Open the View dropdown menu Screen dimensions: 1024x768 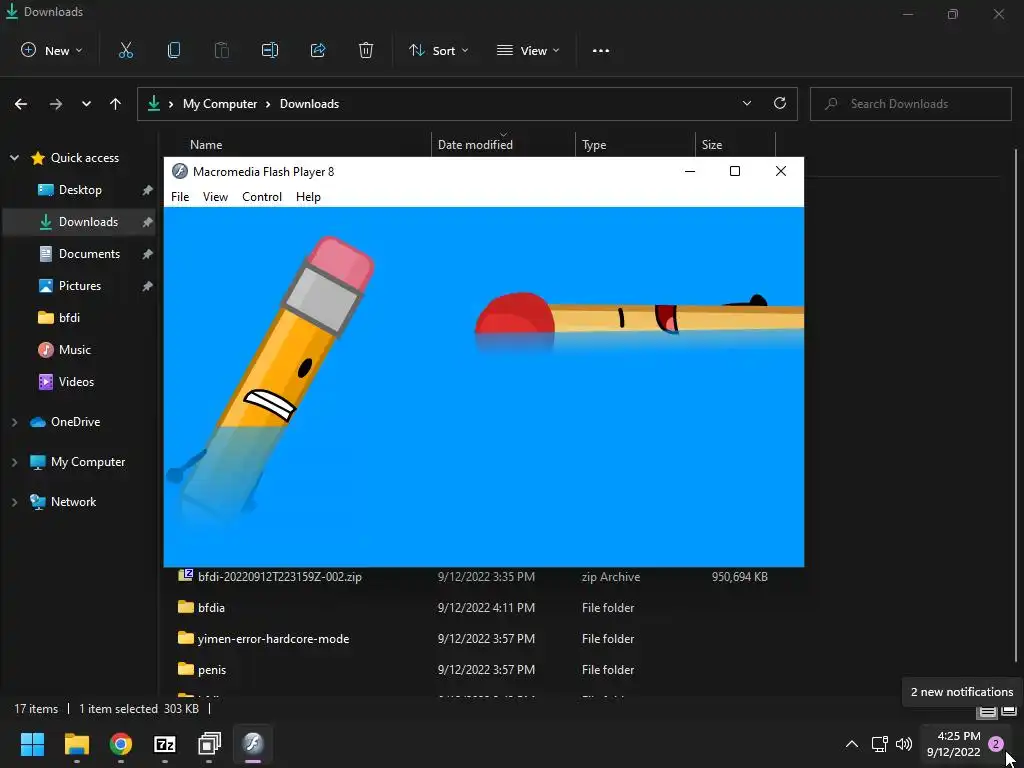[x=528, y=50]
